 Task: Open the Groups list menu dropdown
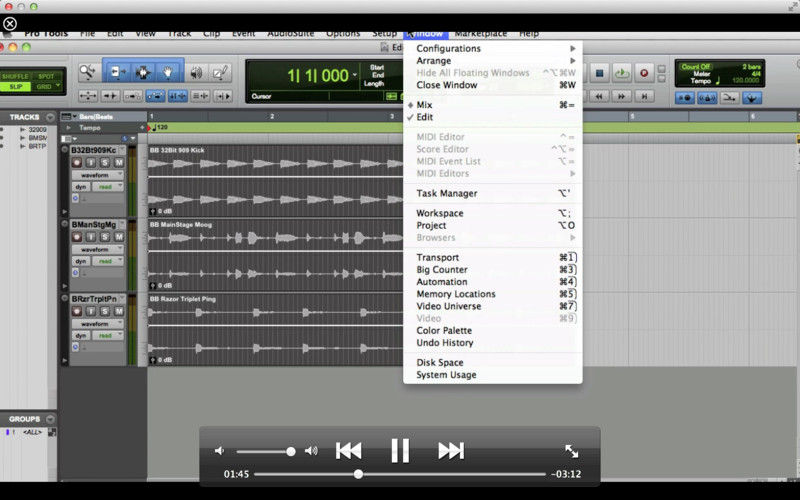(50, 419)
